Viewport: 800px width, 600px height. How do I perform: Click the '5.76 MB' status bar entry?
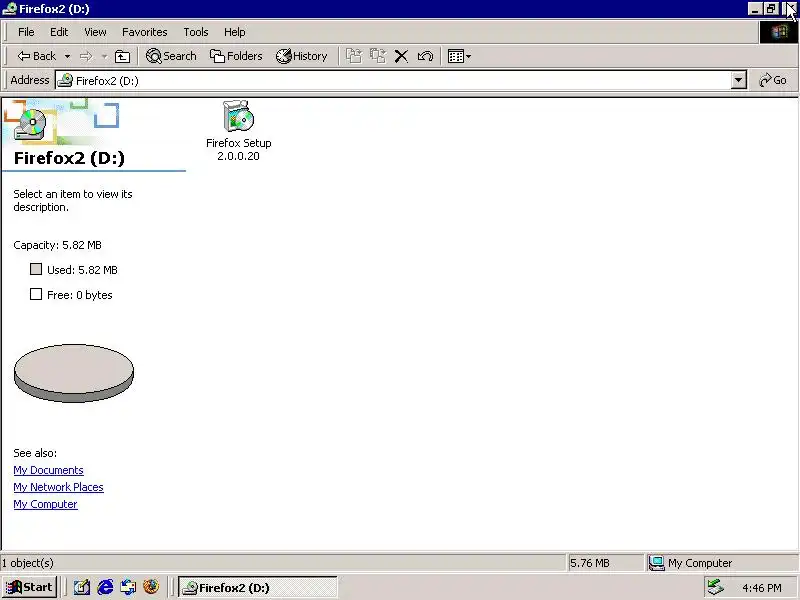pyautogui.click(x=590, y=563)
